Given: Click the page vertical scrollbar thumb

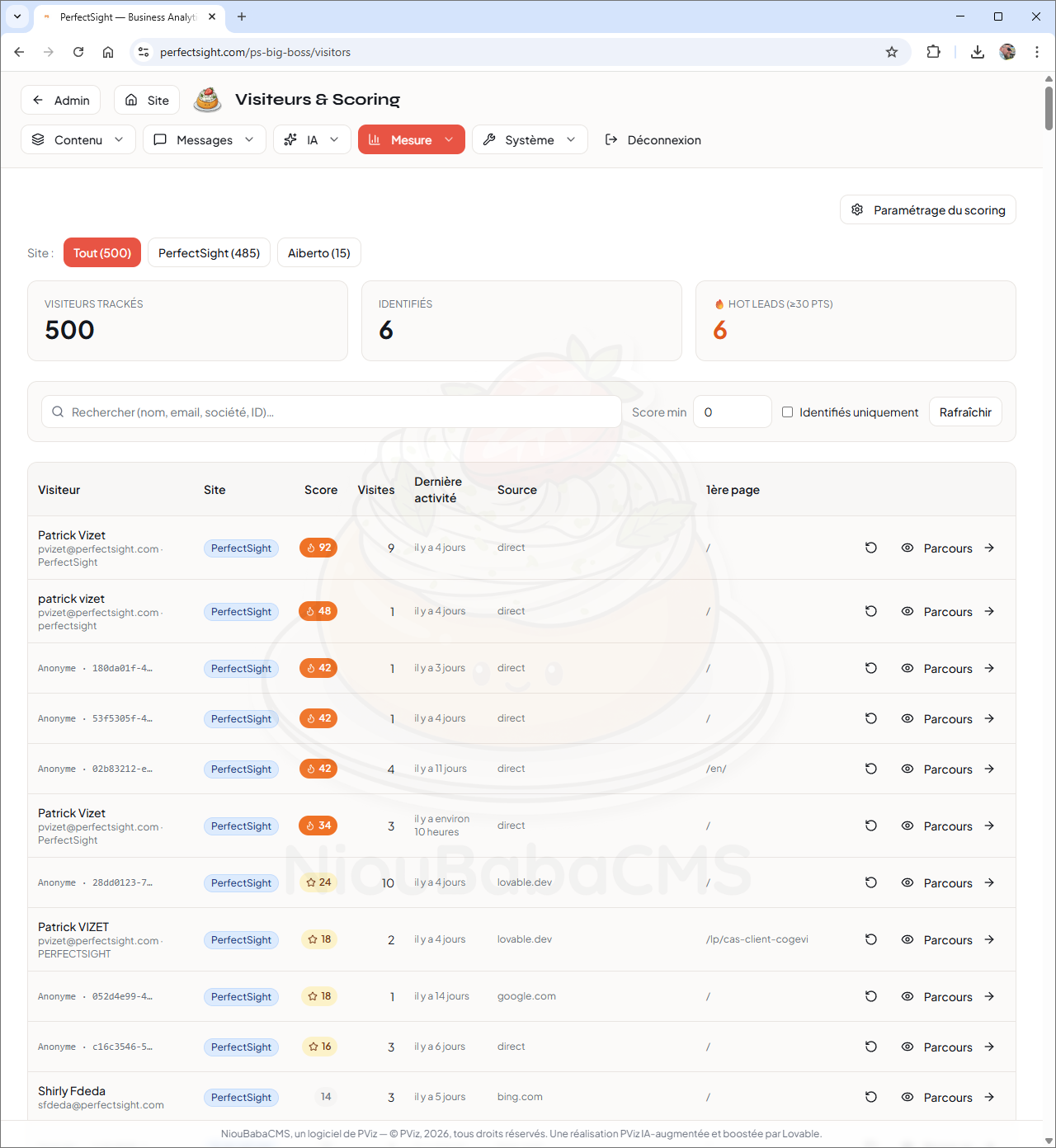Looking at the screenshot, I should tap(1049, 107).
